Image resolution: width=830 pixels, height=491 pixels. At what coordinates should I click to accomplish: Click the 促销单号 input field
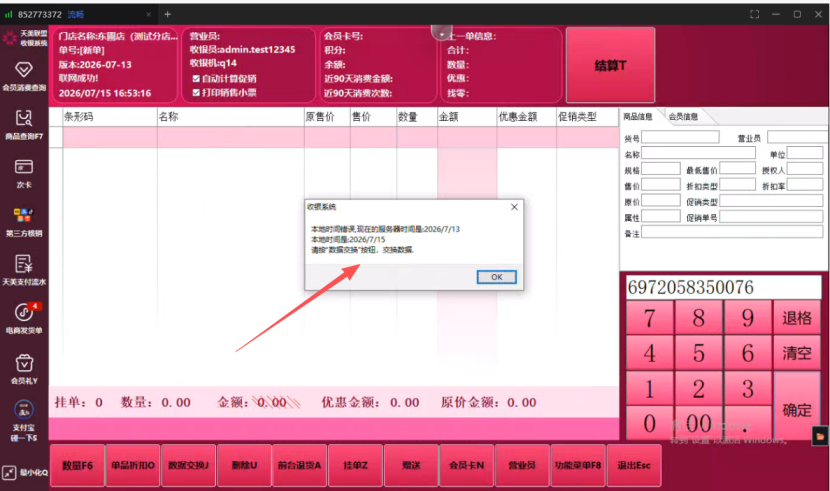(771, 216)
